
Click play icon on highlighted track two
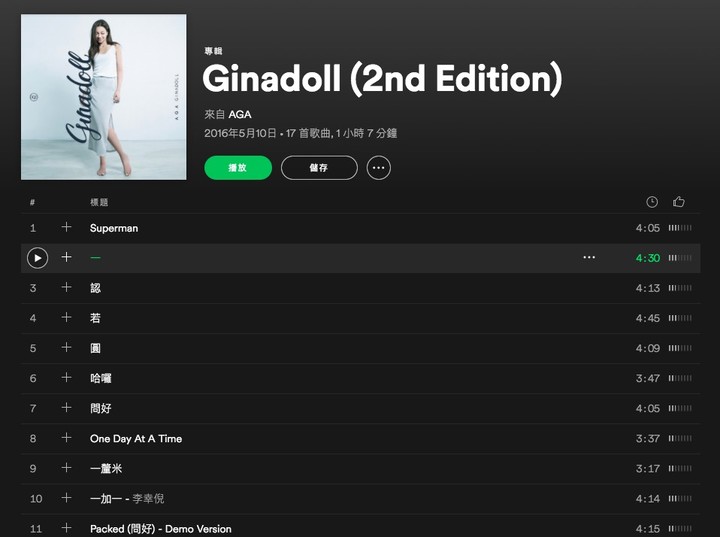tap(38, 258)
